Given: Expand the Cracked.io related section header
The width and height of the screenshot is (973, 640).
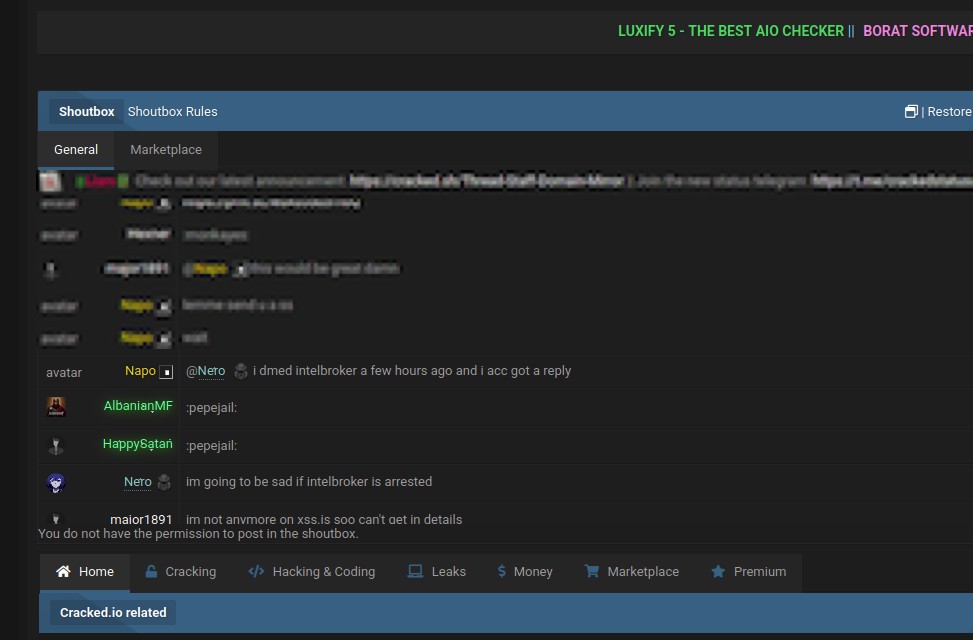Looking at the screenshot, I should click(113, 612).
